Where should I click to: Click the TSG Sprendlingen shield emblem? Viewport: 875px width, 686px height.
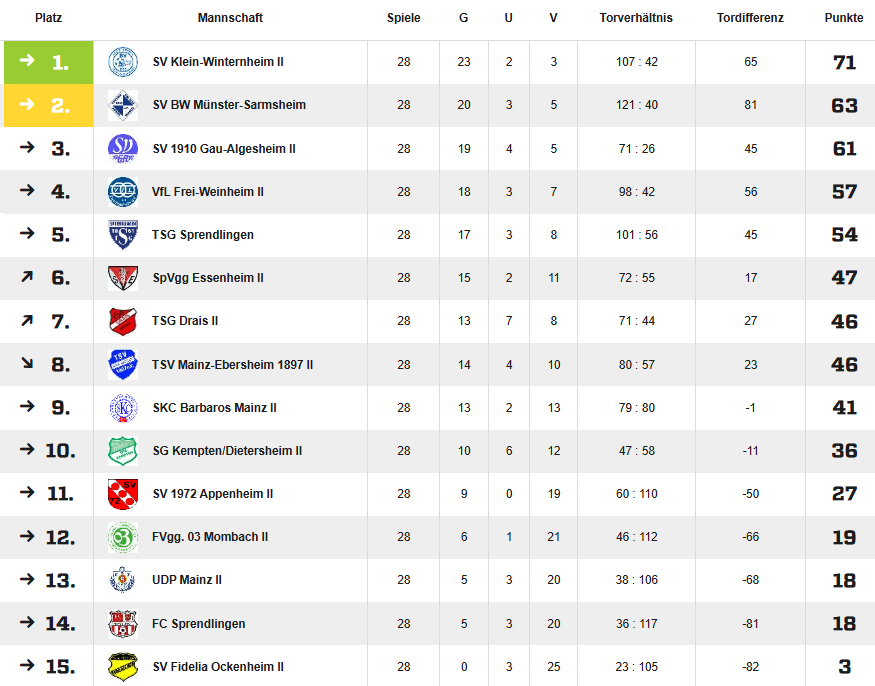(x=123, y=234)
